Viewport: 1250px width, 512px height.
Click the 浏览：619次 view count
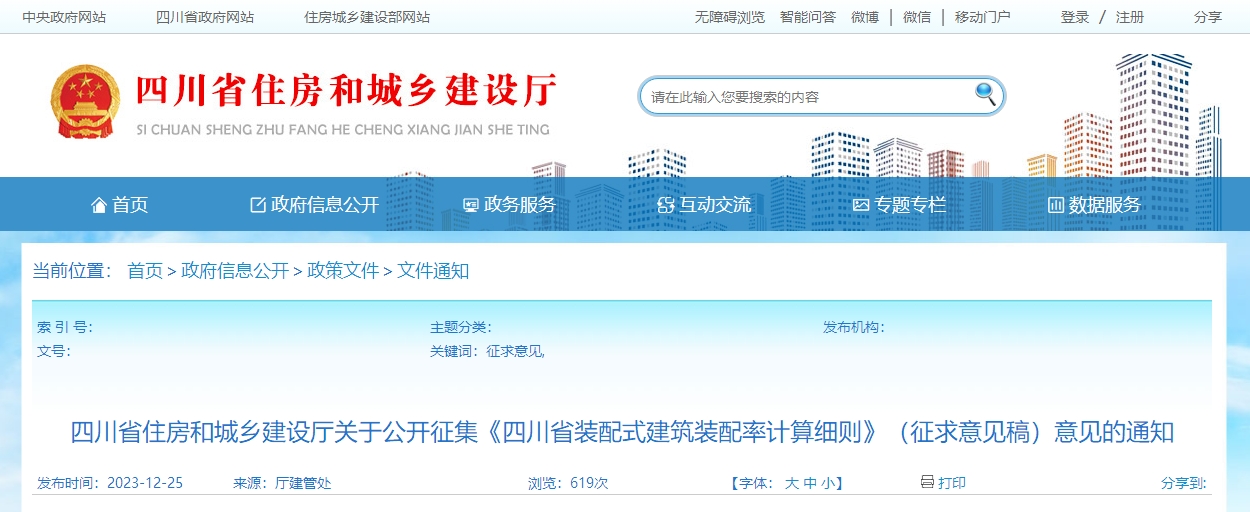568,483
